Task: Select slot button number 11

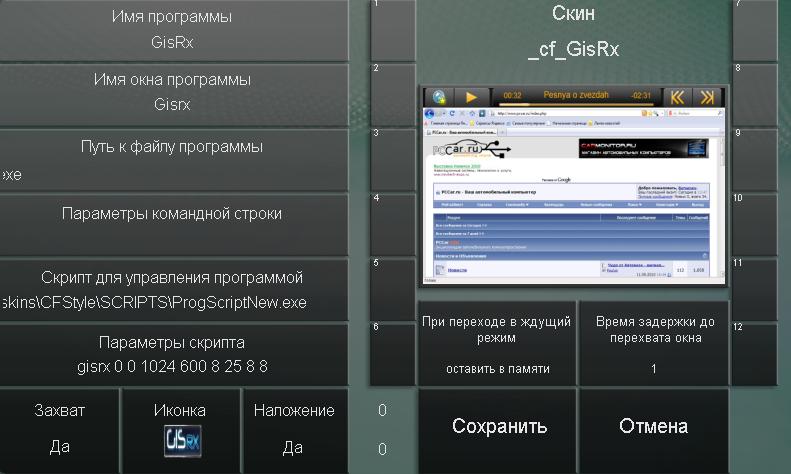Action: pos(755,289)
